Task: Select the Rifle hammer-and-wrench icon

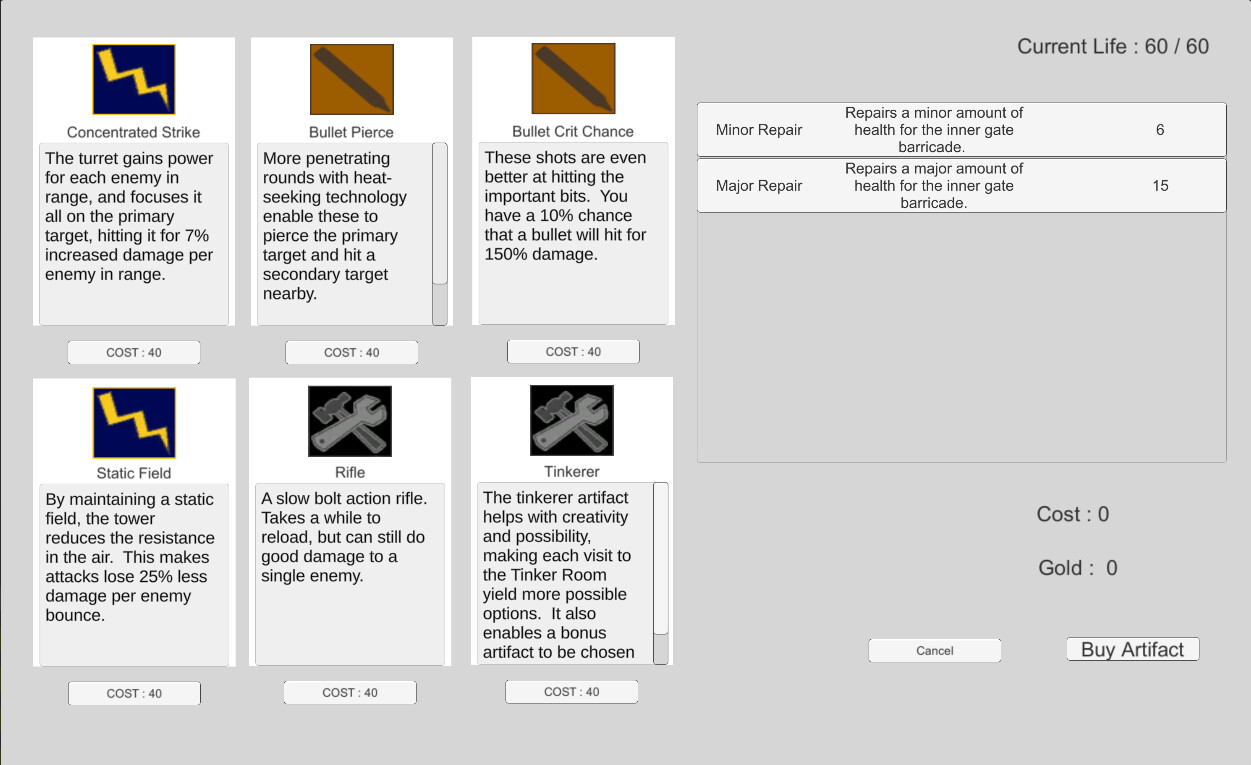Action: click(350, 421)
